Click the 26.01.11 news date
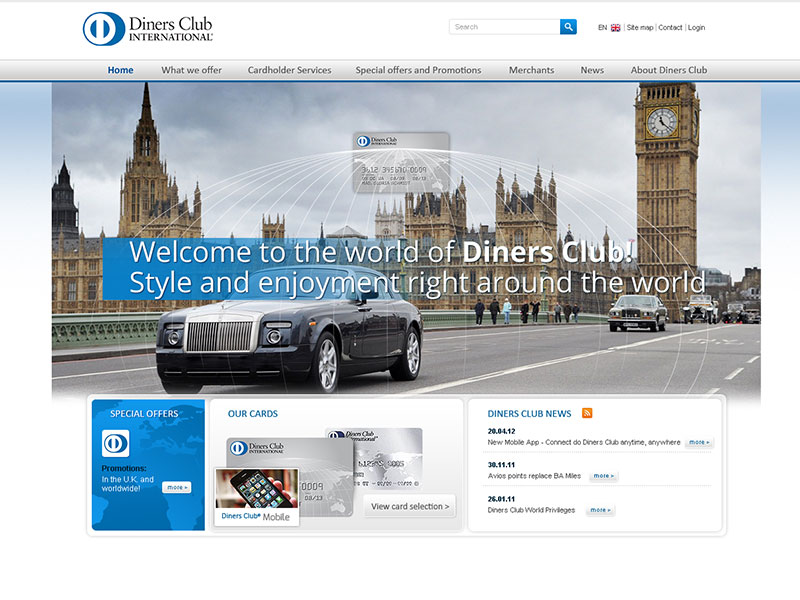 [501, 499]
